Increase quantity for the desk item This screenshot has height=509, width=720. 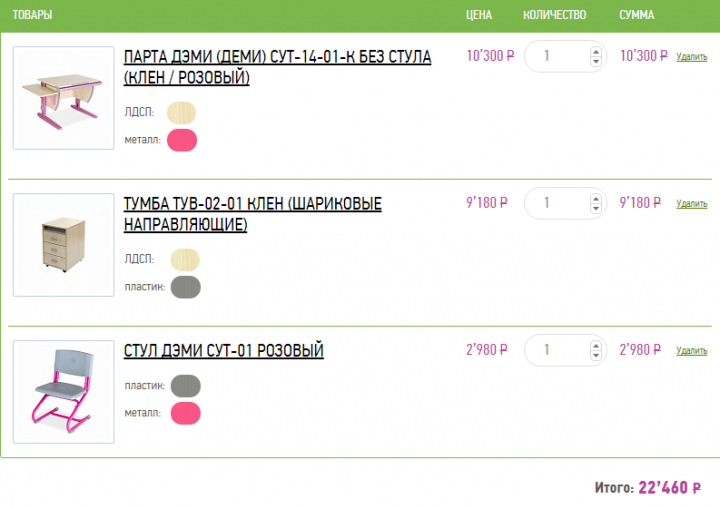(x=597, y=50)
